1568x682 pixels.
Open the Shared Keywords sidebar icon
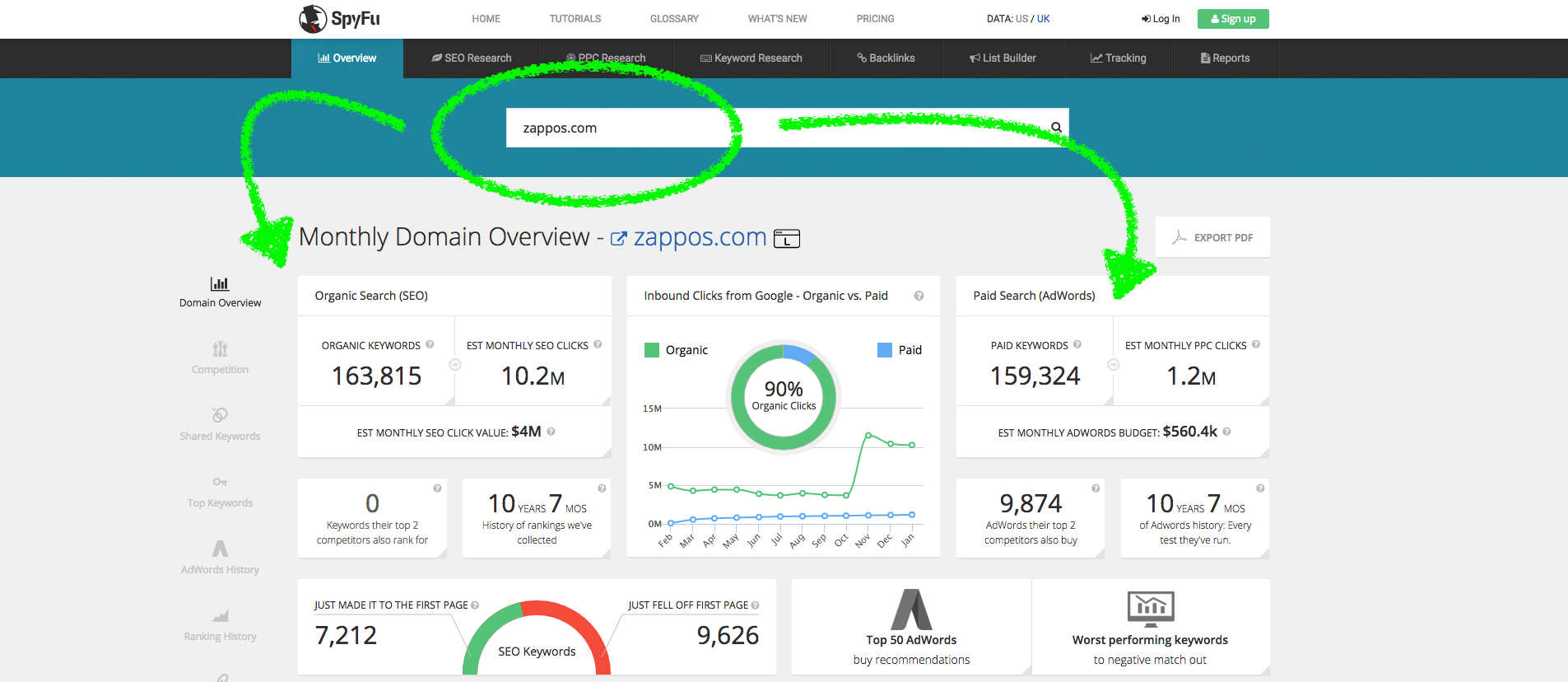[220, 414]
